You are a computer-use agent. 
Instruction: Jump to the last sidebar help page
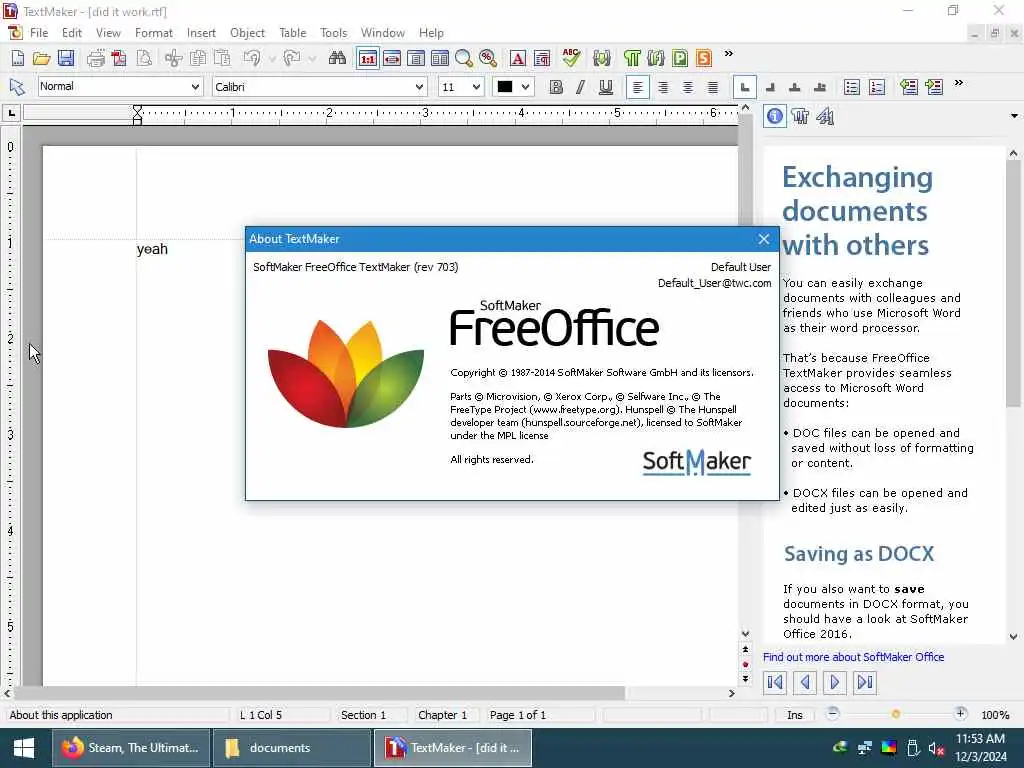865,682
